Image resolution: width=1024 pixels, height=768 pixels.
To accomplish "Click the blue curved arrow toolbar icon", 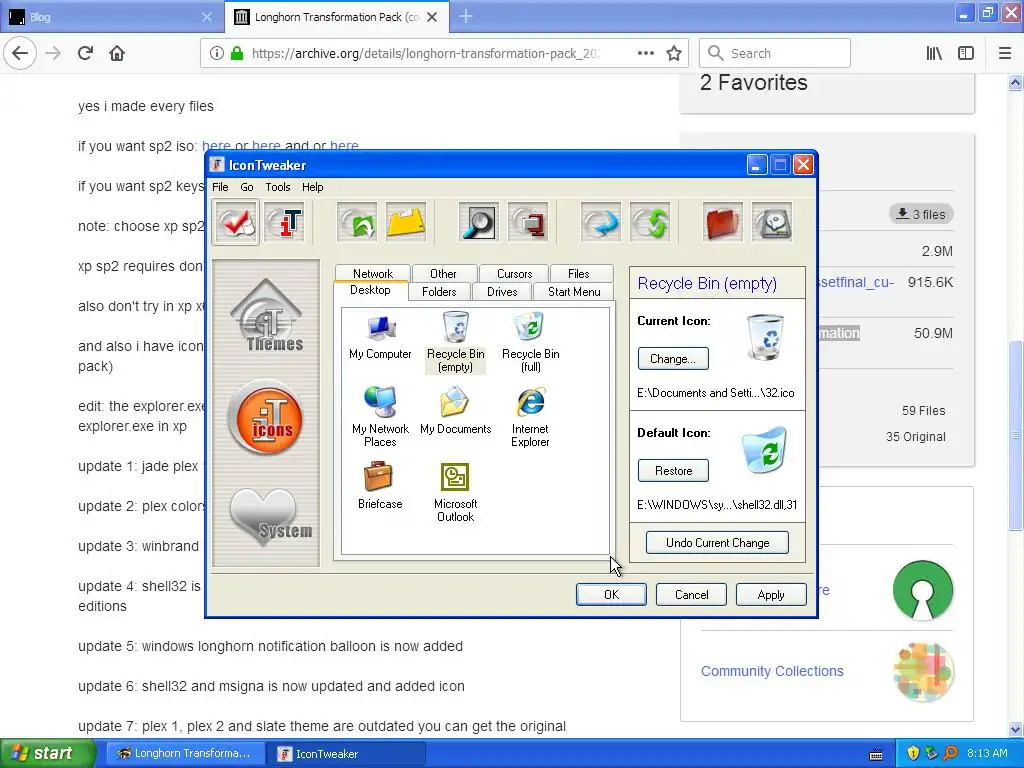I will [600, 223].
